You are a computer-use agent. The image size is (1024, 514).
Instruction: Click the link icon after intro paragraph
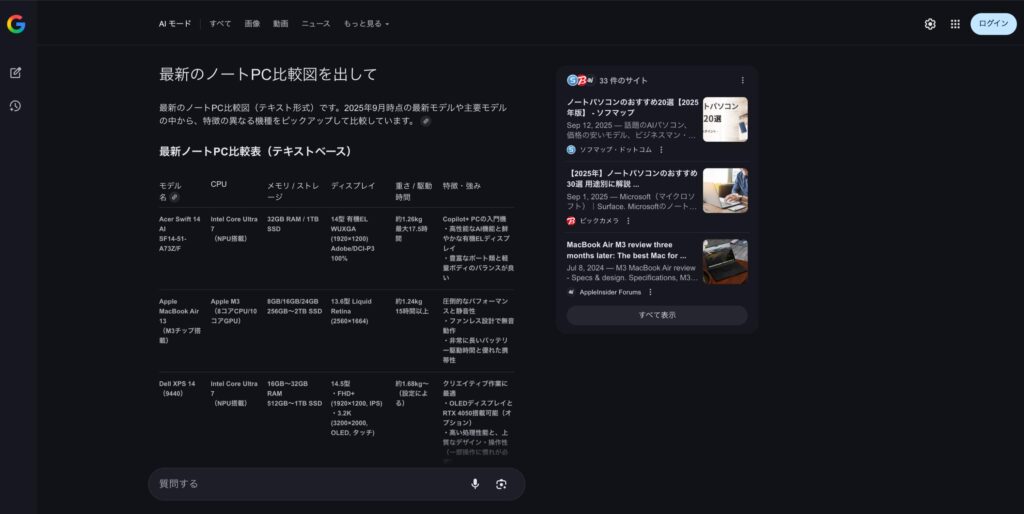(426, 120)
